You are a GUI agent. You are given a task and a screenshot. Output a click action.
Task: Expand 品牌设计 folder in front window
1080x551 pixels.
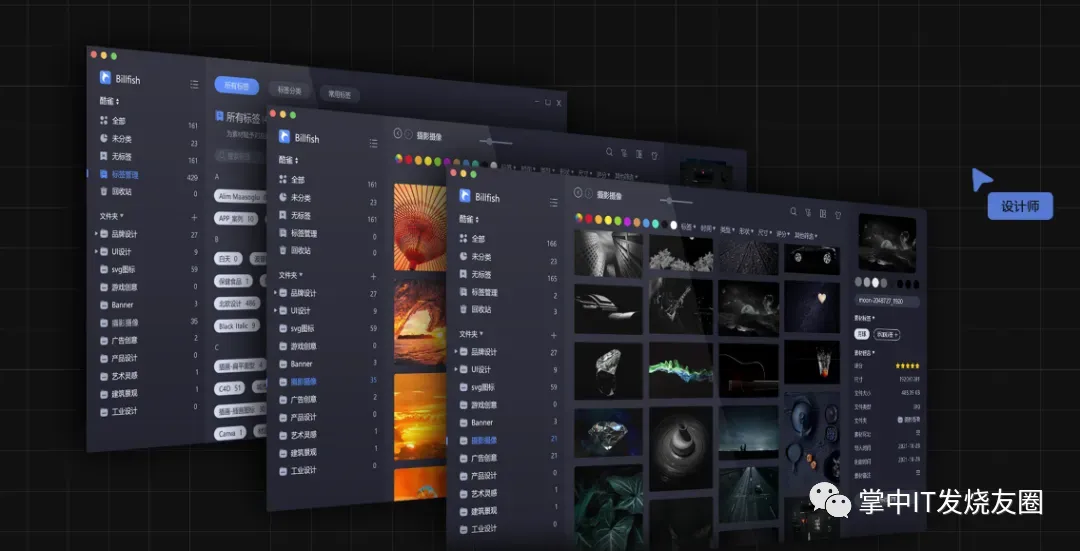[x=455, y=351]
